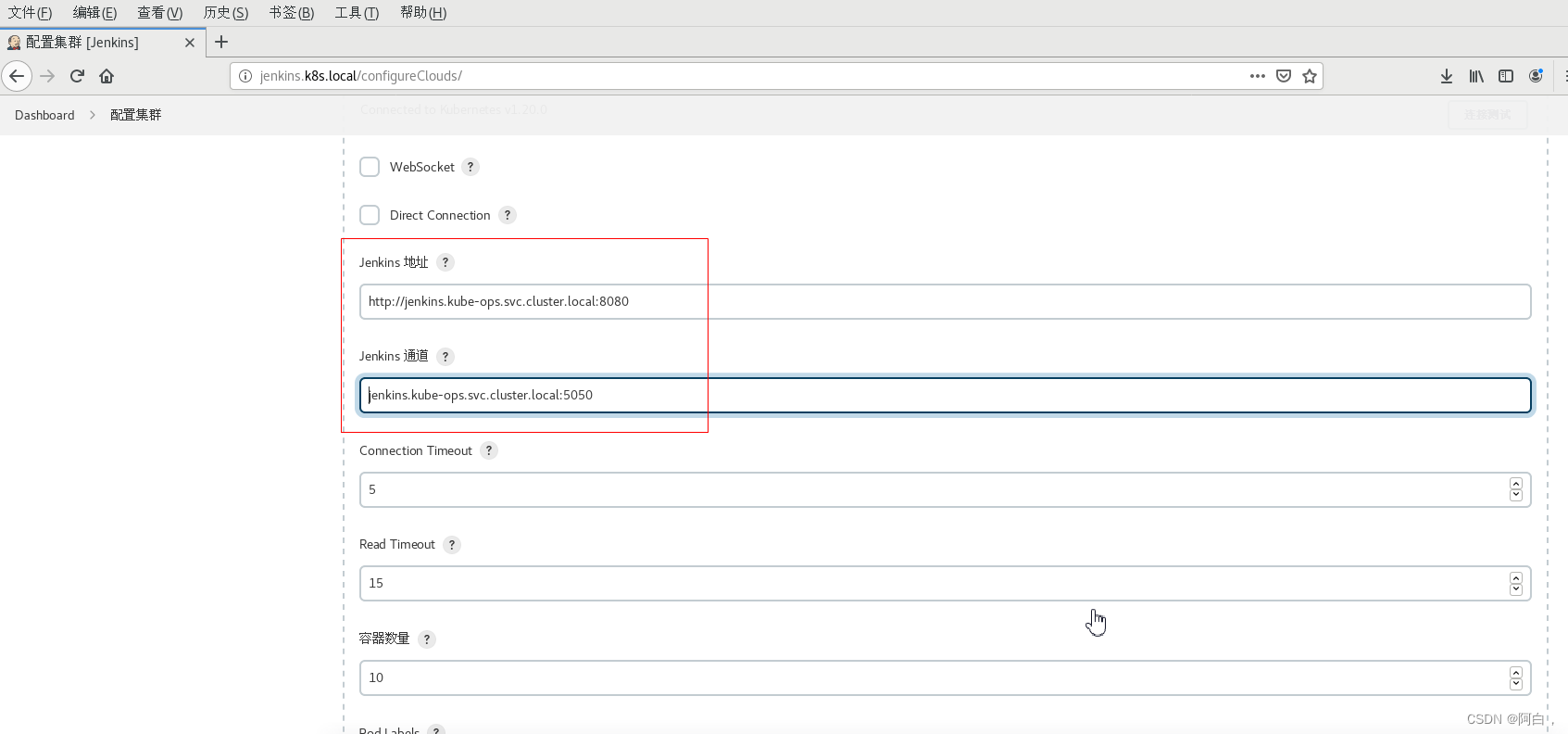Open the 帮助(H) menu

tap(423, 13)
